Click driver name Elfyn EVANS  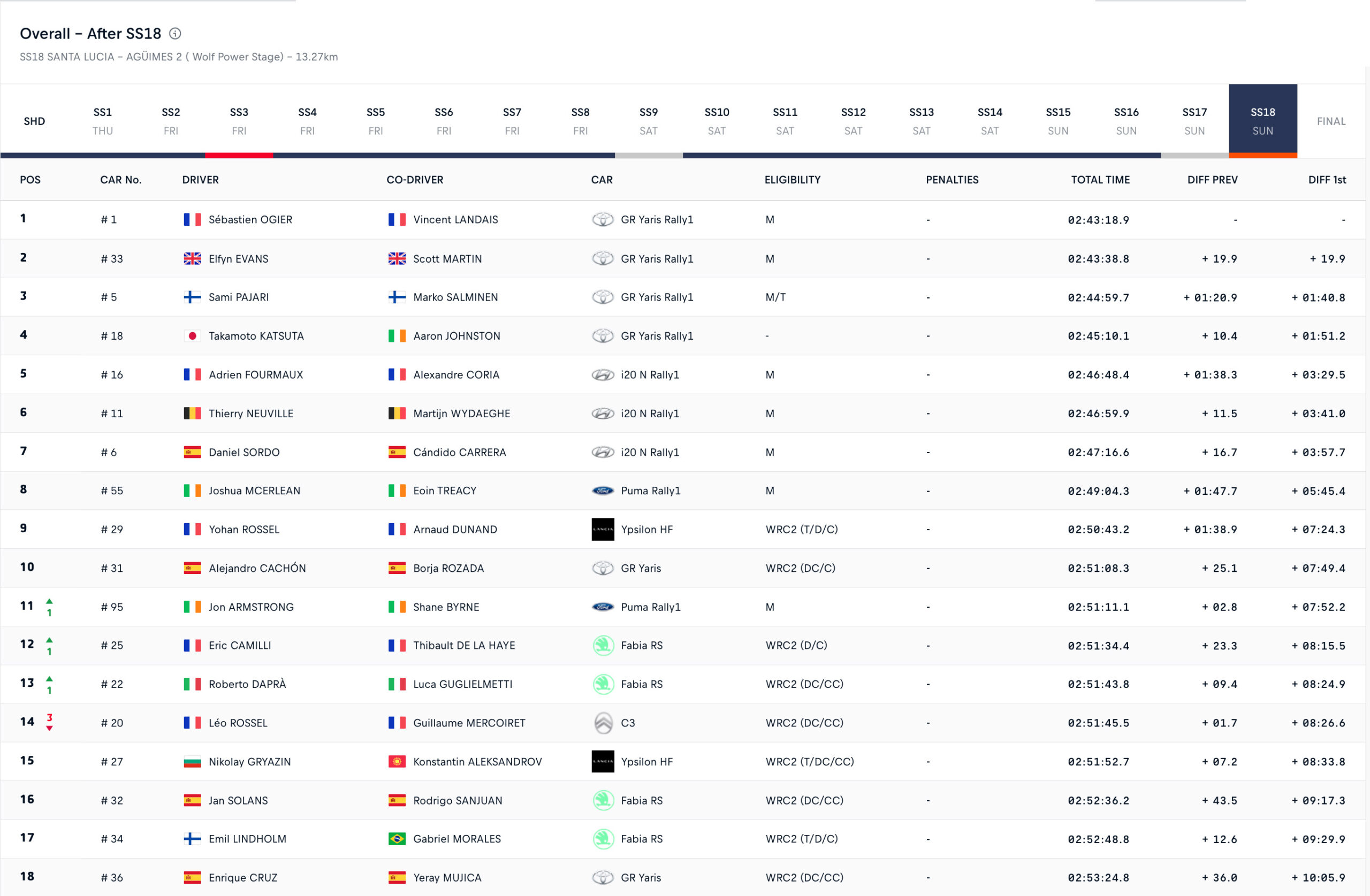point(238,258)
